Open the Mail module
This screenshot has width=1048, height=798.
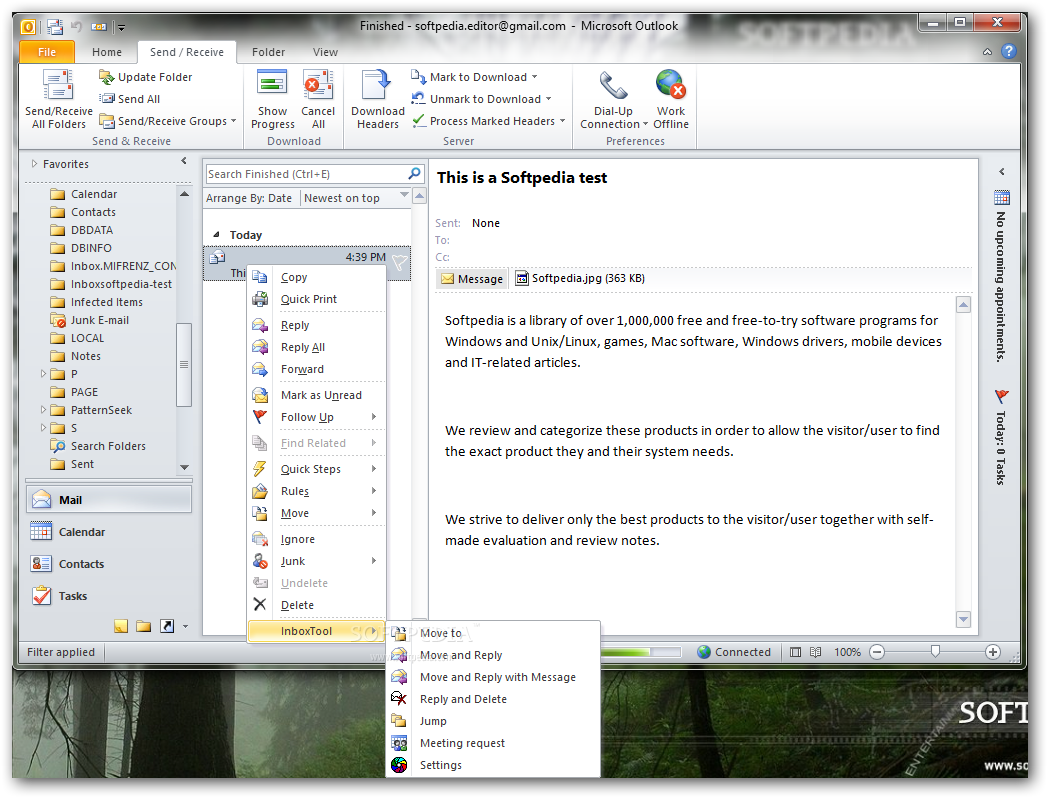point(109,500)
